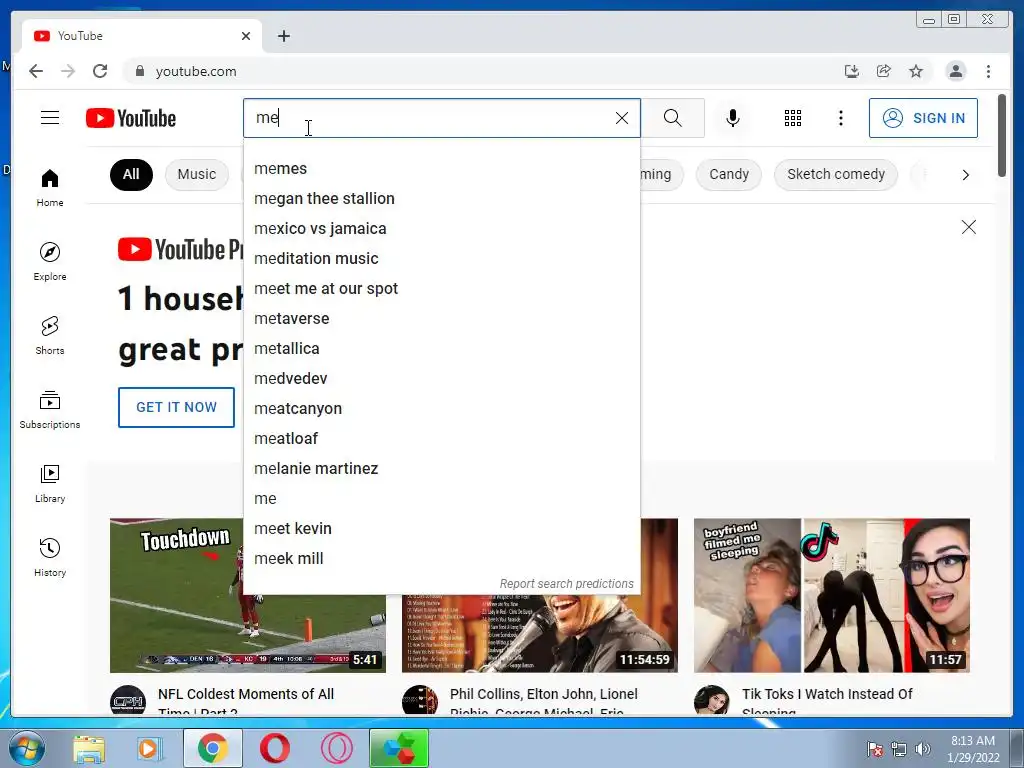Pick the plain 'me' suggestion
The height and width of the screenshot is (768, 1024).
(442, 499)
